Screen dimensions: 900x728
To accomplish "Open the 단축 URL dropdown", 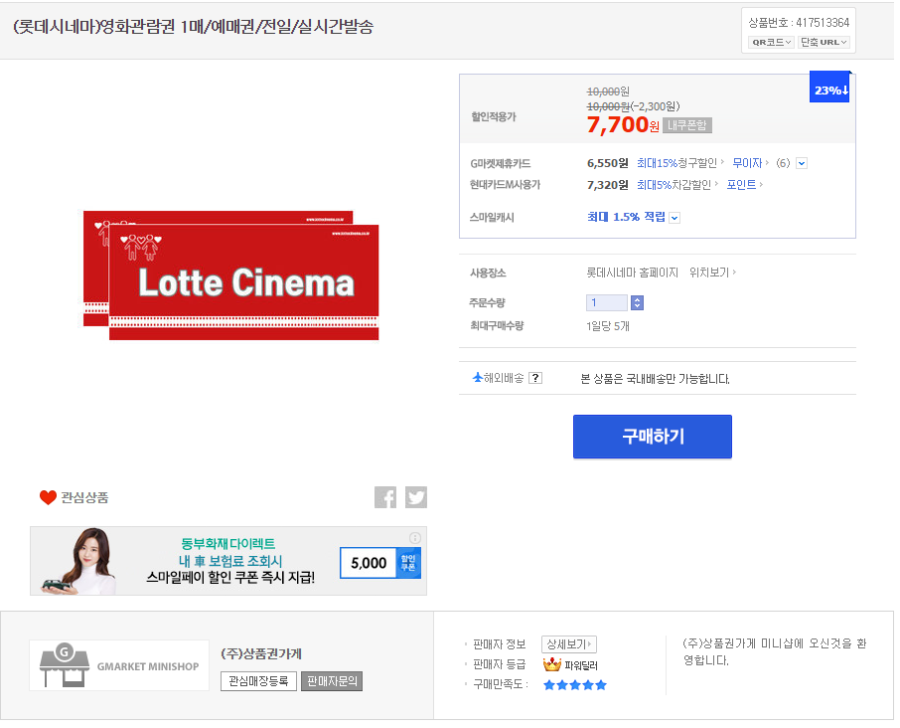I will coord(824,42).
